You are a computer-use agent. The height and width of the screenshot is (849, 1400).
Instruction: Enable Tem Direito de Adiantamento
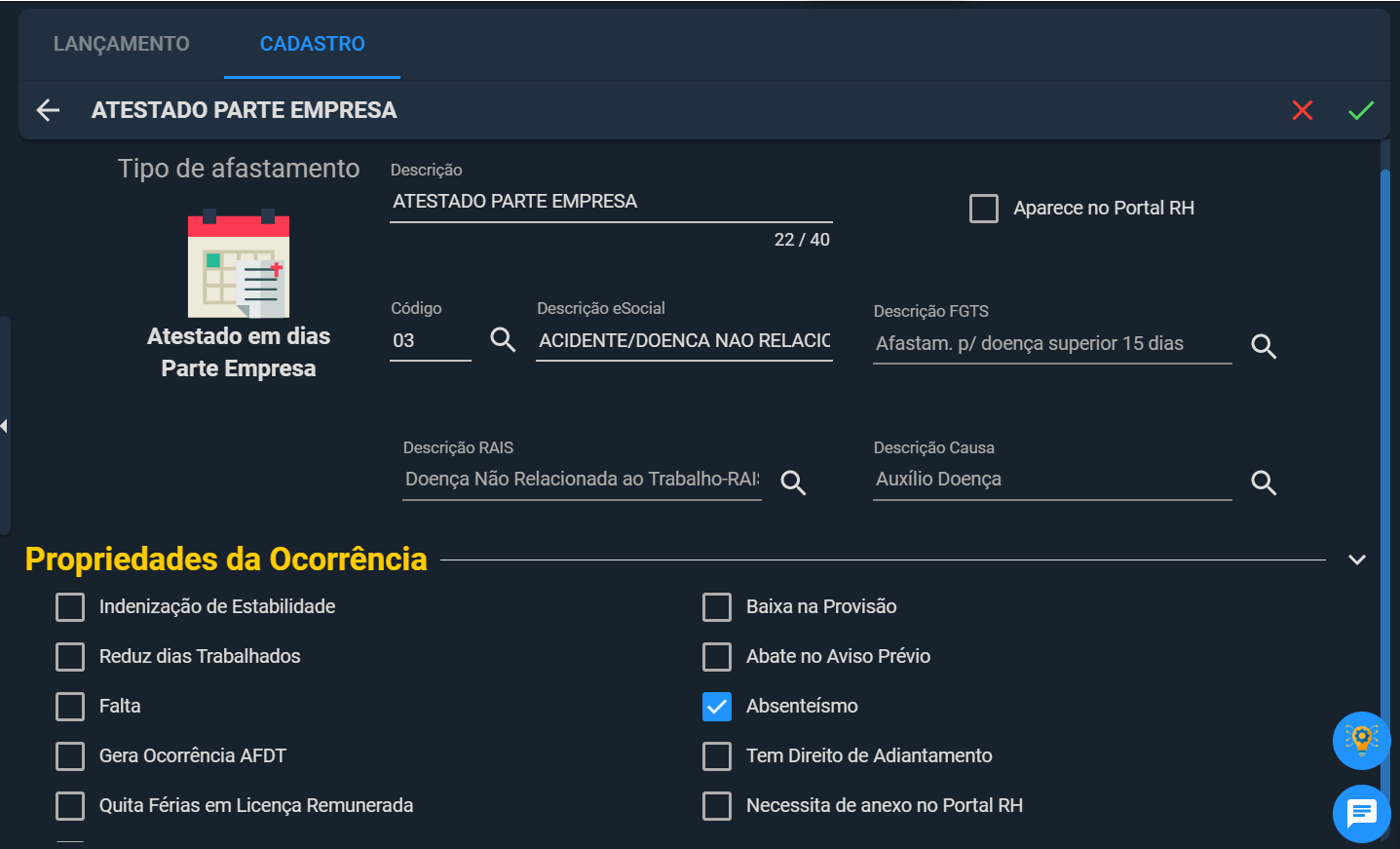[717, 755]
